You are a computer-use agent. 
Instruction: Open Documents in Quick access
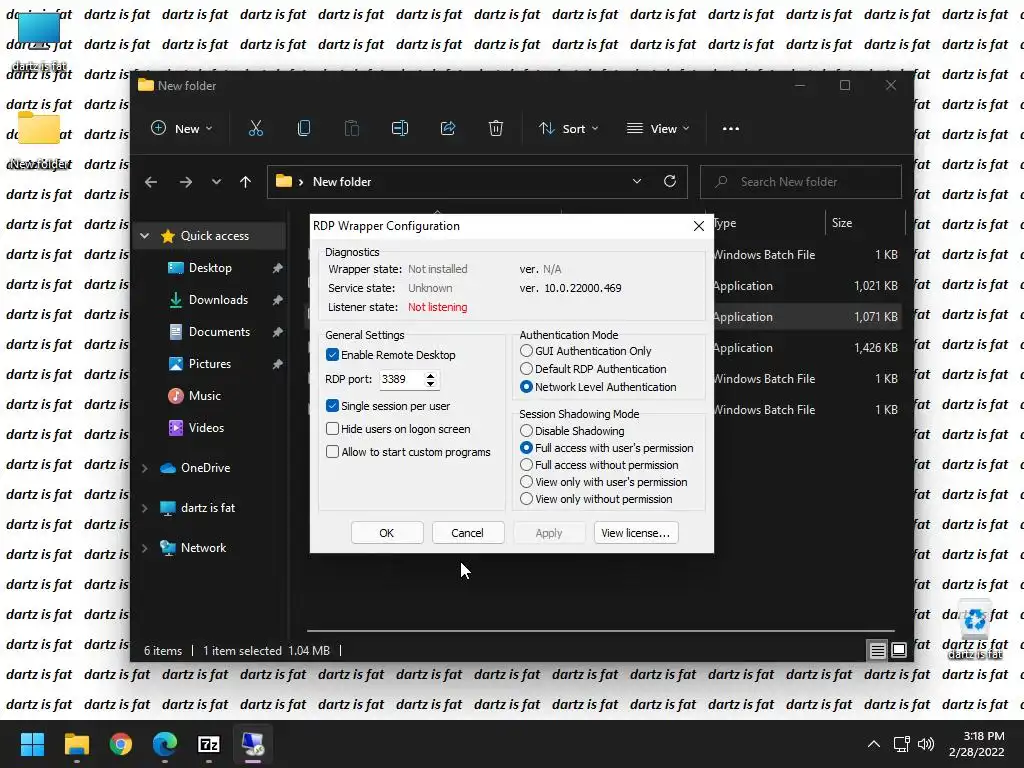(219, 332)
